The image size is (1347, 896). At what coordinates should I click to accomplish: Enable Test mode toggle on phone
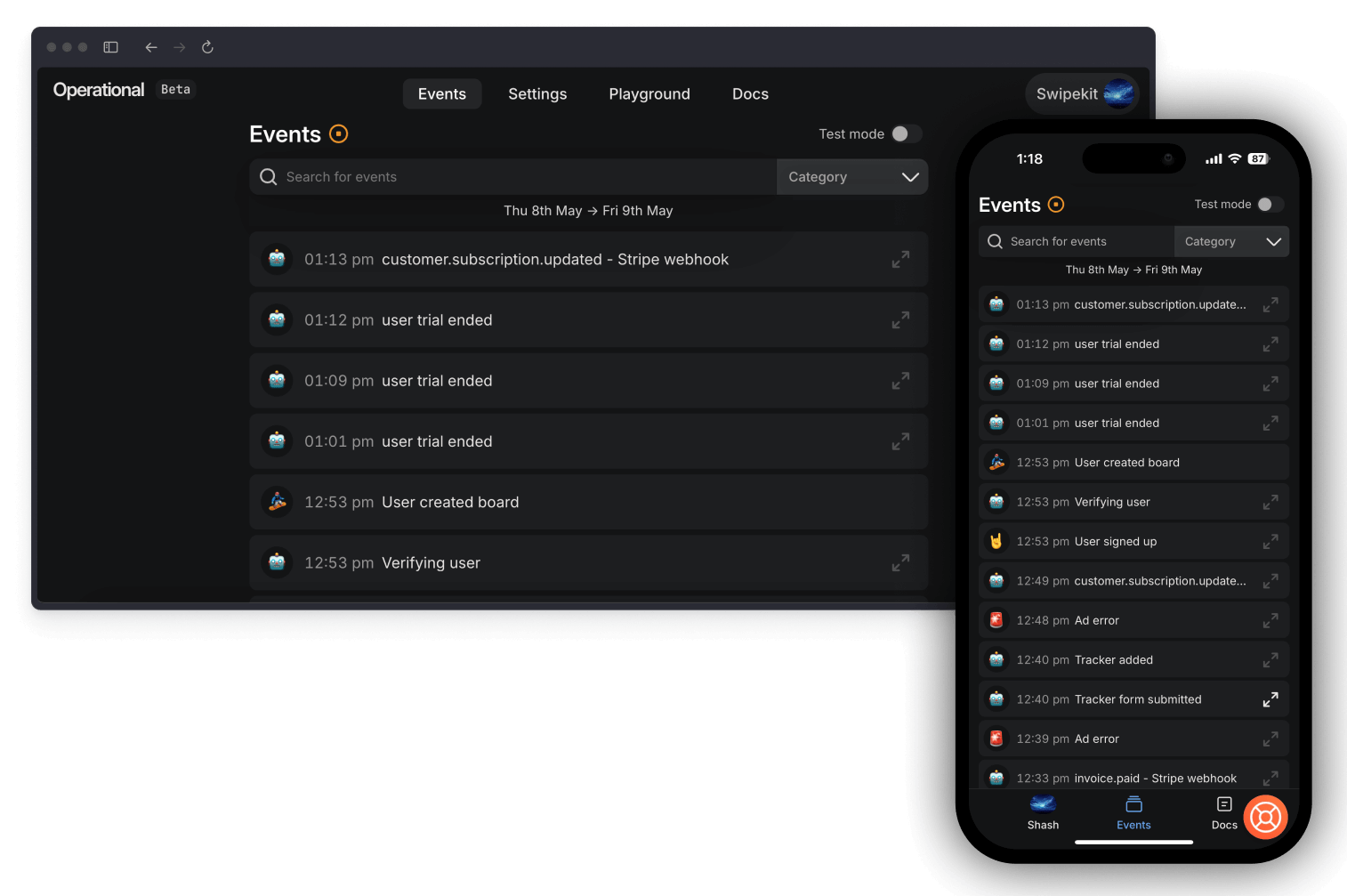(1270, 204)
